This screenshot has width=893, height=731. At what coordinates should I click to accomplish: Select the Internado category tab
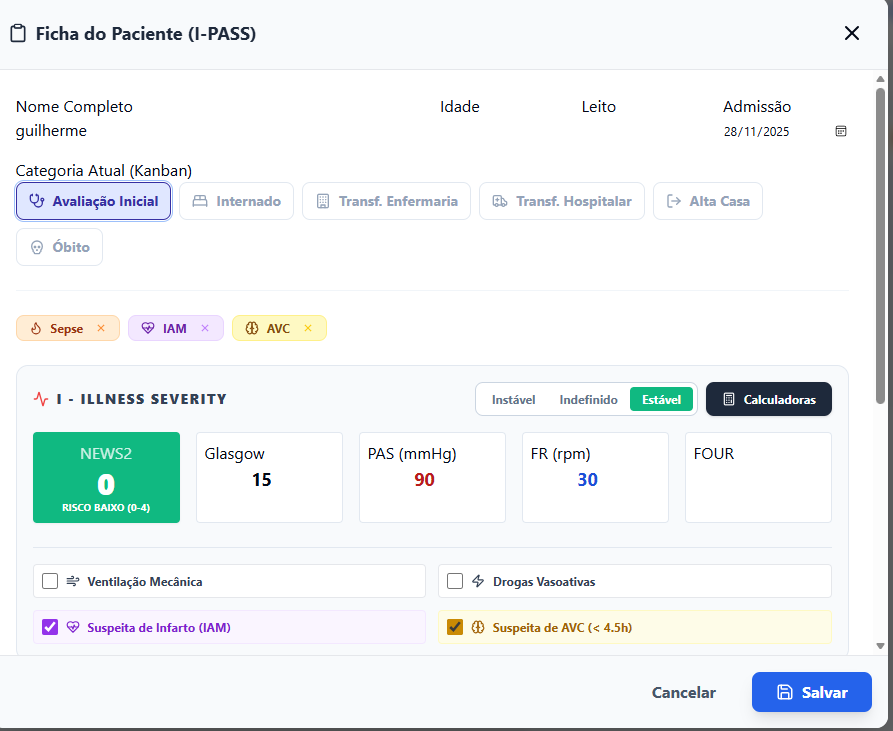[236, 201]
